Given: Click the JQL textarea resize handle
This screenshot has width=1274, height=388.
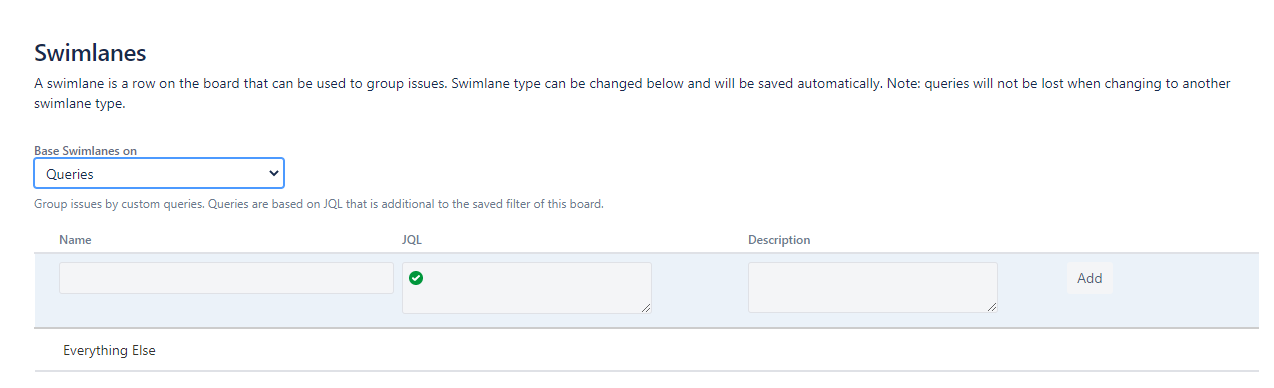Looking at the screenshot, I should click(646, 308).
